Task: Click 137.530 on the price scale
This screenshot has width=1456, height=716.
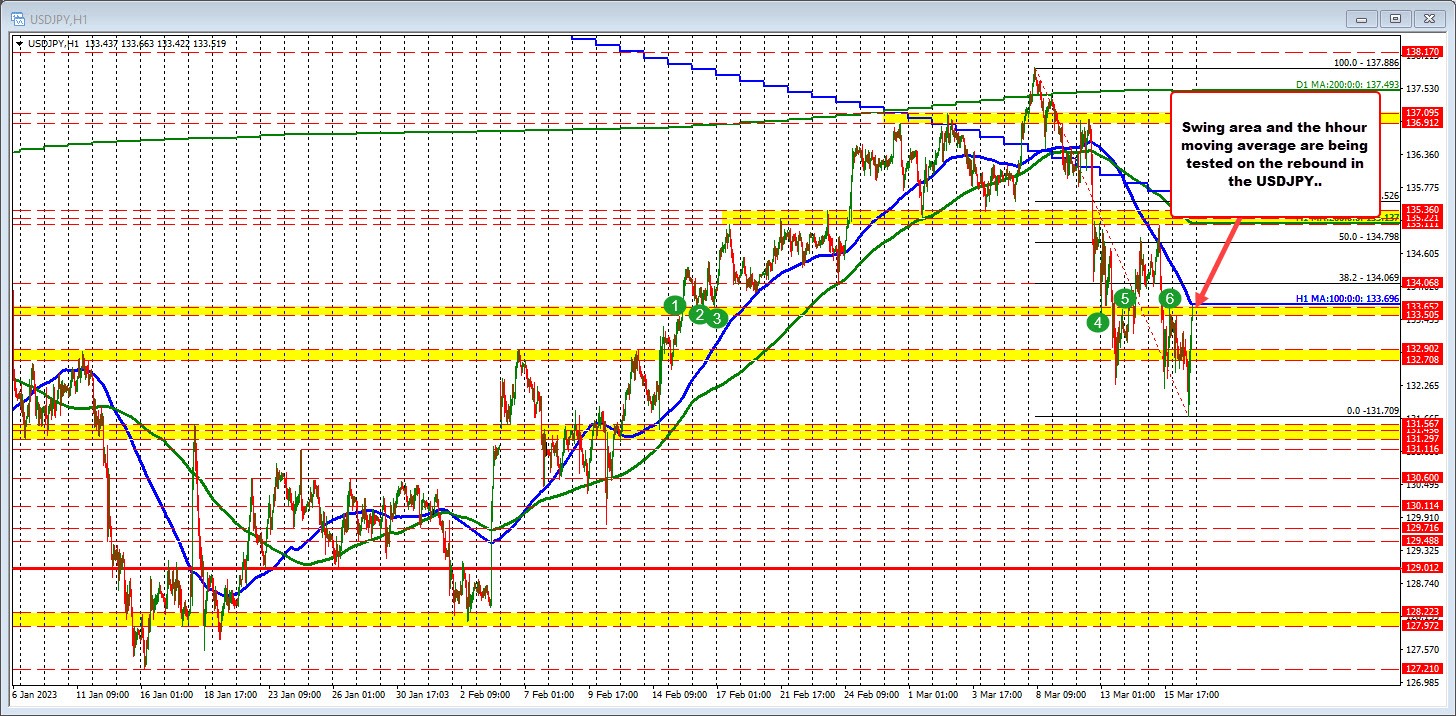Action: (x=1422, y=88)
